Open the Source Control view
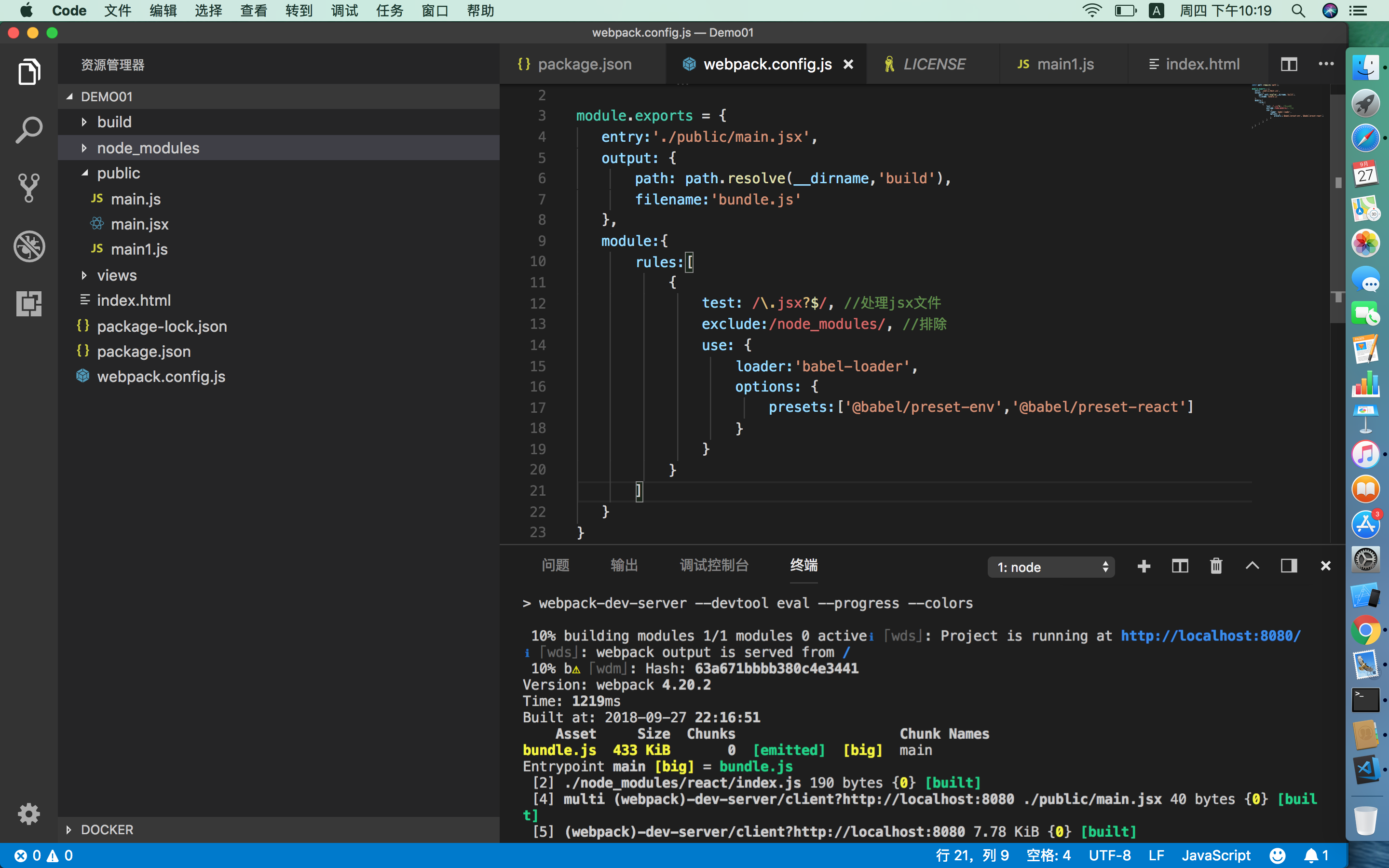 (x=29, y=188)
